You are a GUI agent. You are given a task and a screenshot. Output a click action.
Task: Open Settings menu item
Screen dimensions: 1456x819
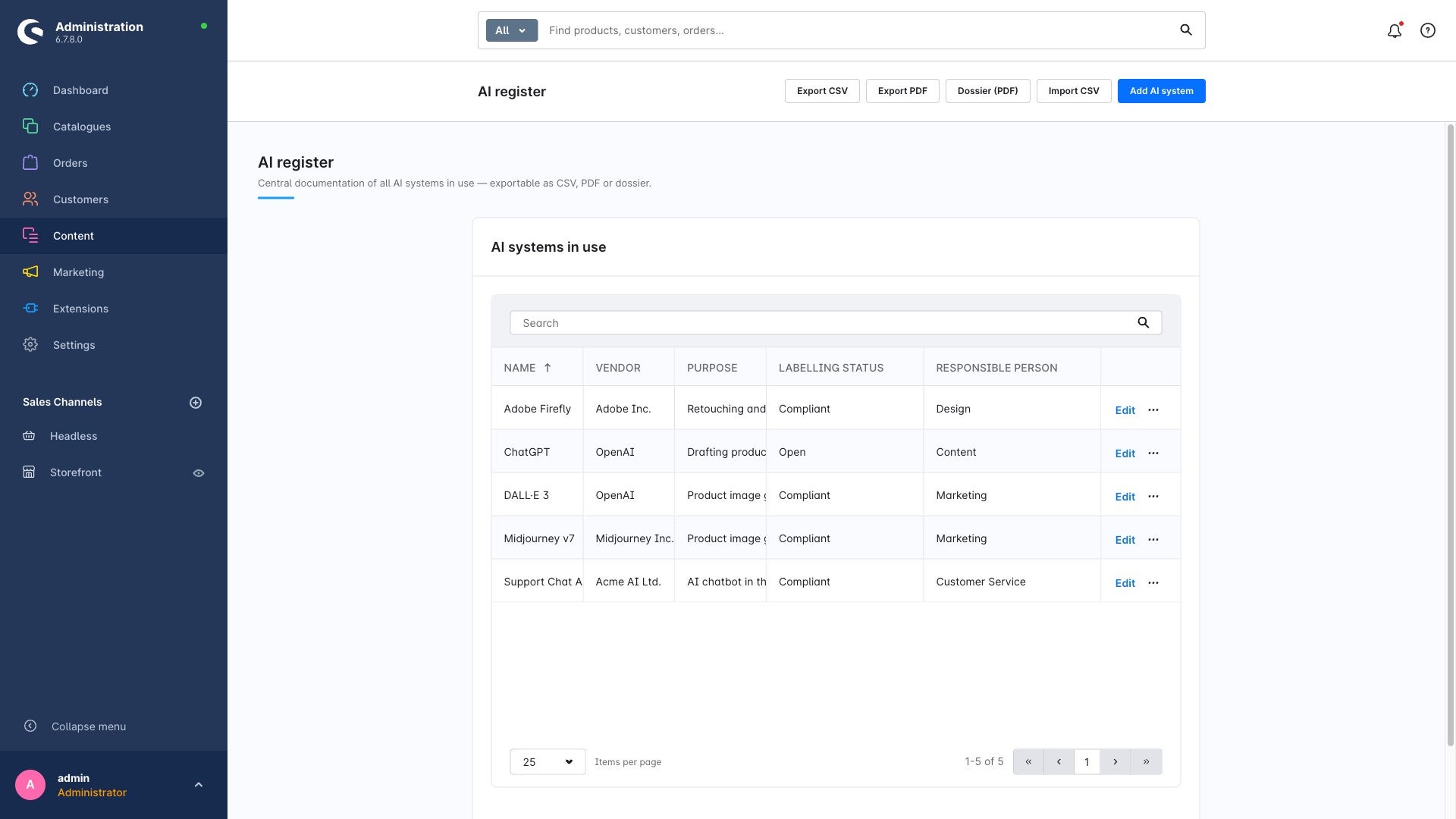(114, 345)
